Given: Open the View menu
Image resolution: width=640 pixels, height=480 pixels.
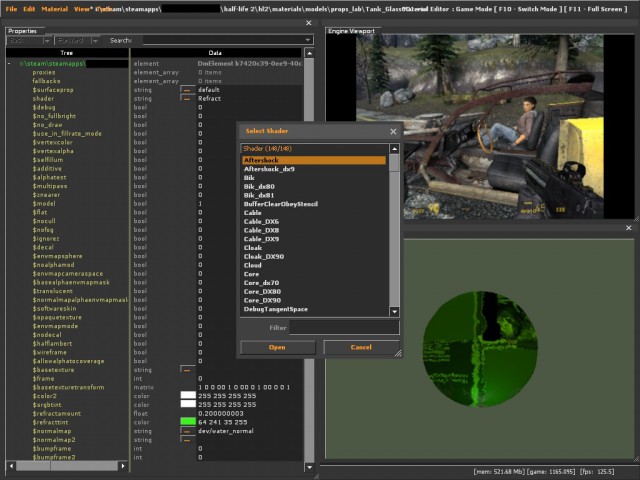Looking at the screenshot, I should (82, 9).
